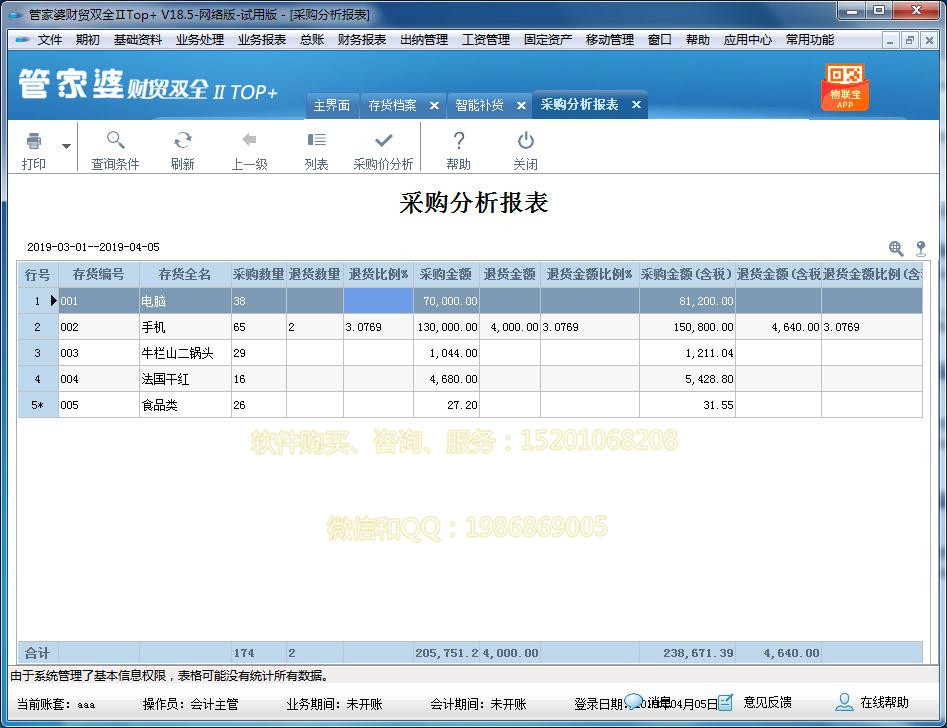
Task: Open the 窗口 menu
Action: (x=659, y=40)
